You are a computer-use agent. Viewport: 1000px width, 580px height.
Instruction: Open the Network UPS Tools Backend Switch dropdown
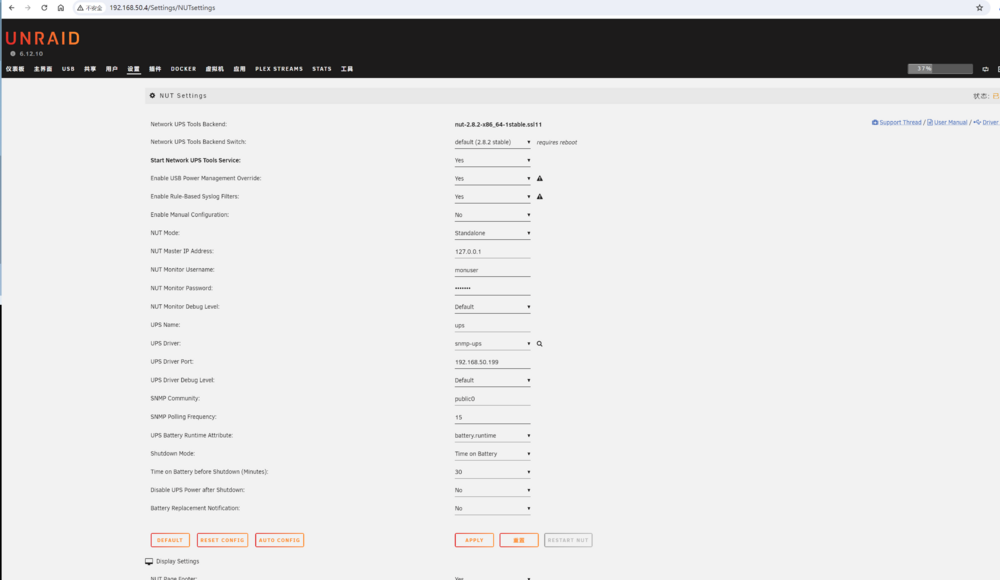click(492, 142)
